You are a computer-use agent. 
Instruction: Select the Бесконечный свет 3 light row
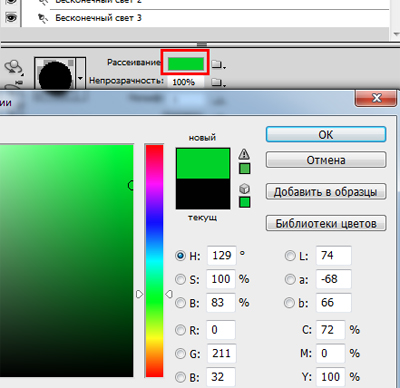205,18
